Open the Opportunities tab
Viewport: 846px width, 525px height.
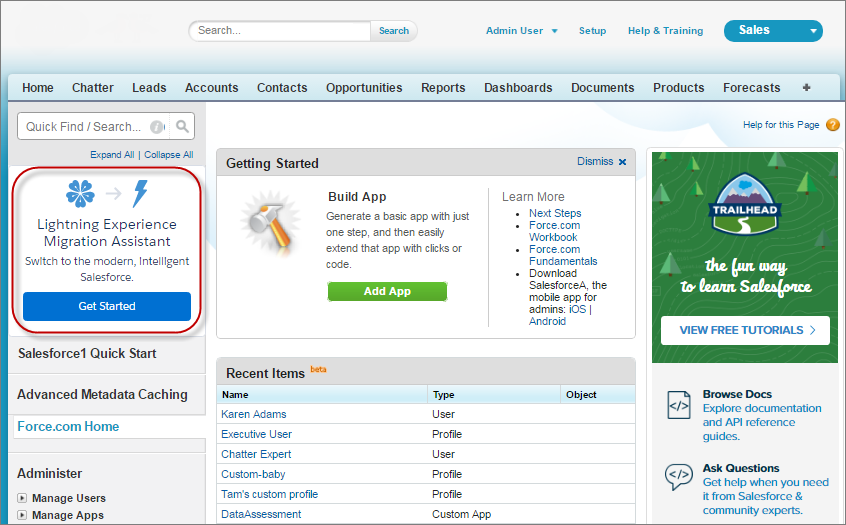pos(364,87)
